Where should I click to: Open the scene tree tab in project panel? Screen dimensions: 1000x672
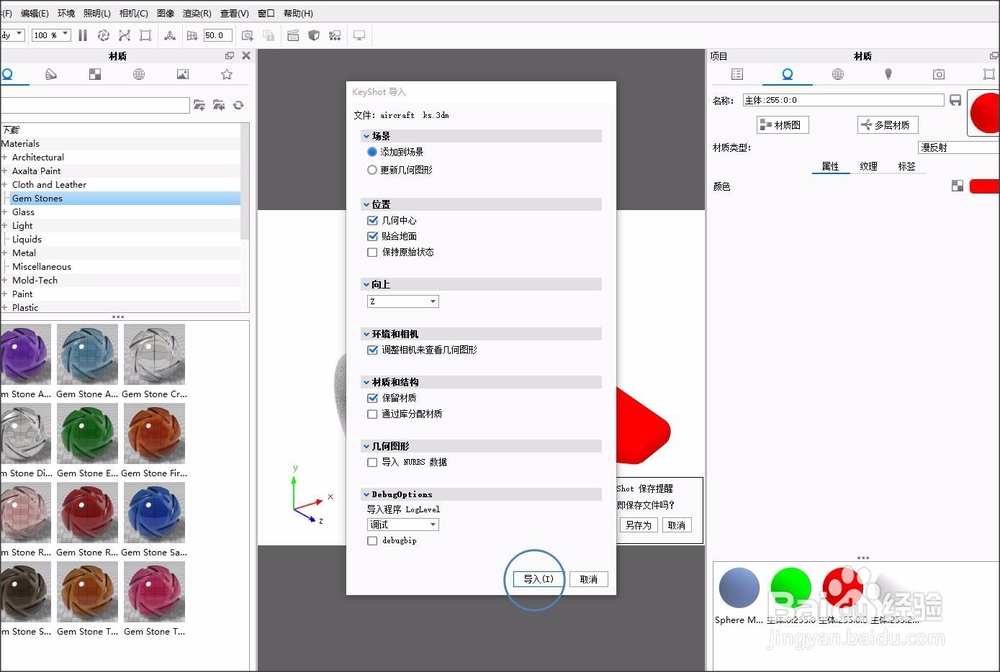737,74
